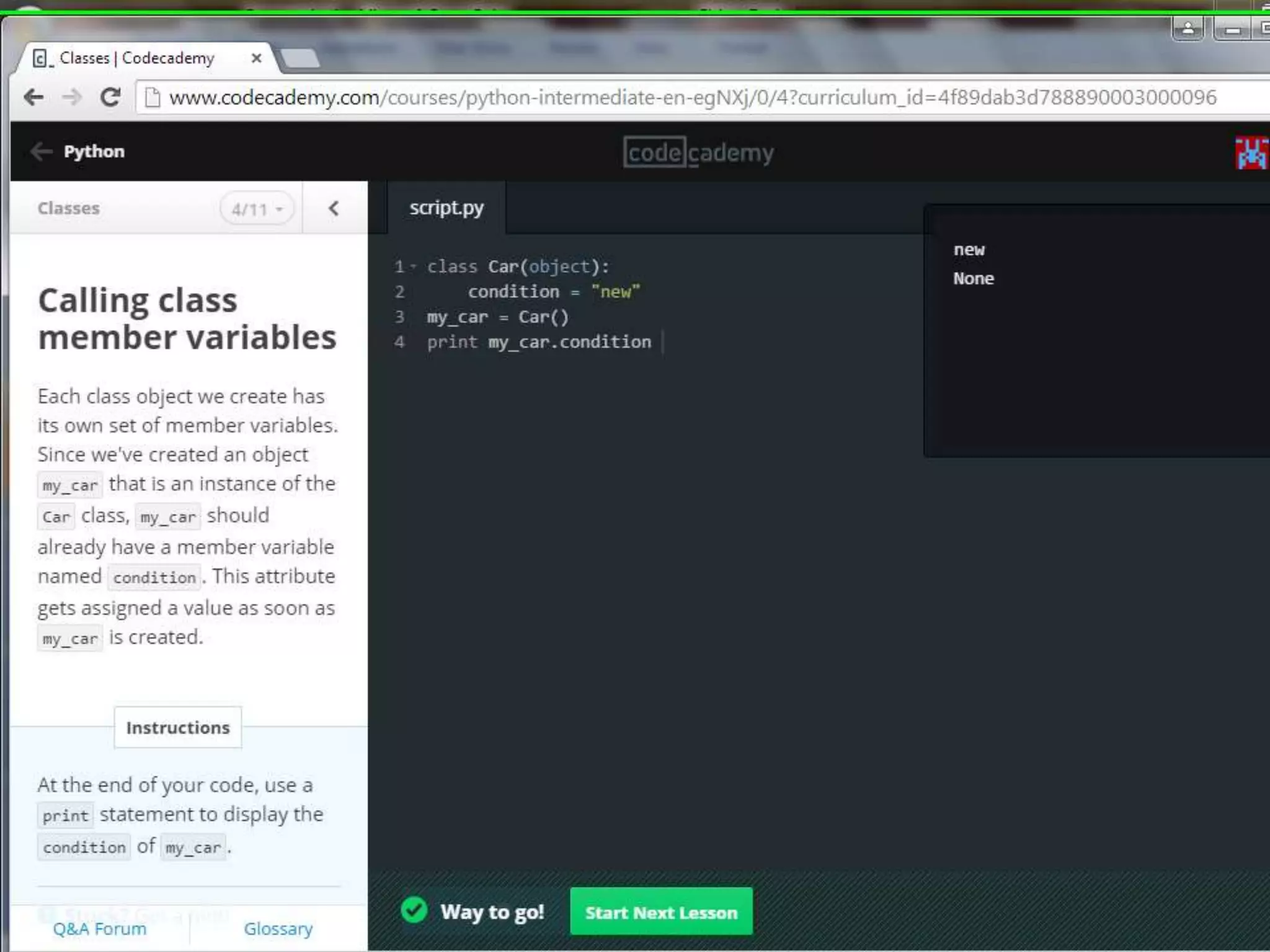The height and width of the screenshot is (952, 1270).
Task: Close the Classes | Codecademy tab
Action: pyautogui.click(x=256, y=58)
